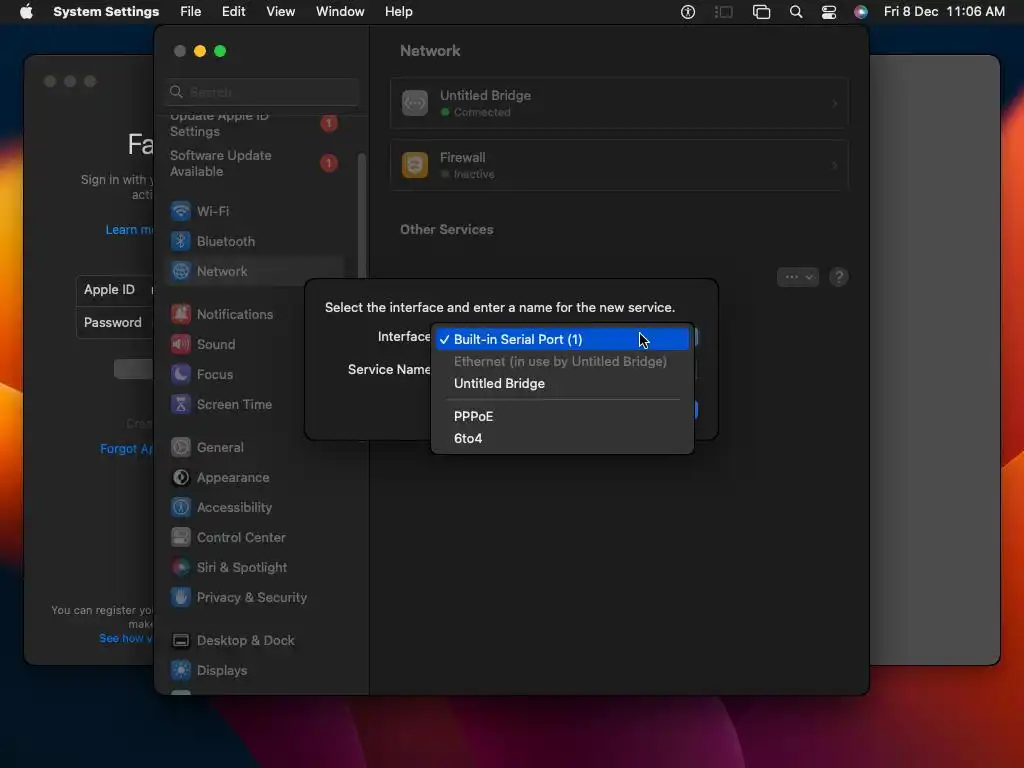Open the Bluetooth icon in sidebar

(180, 241)
